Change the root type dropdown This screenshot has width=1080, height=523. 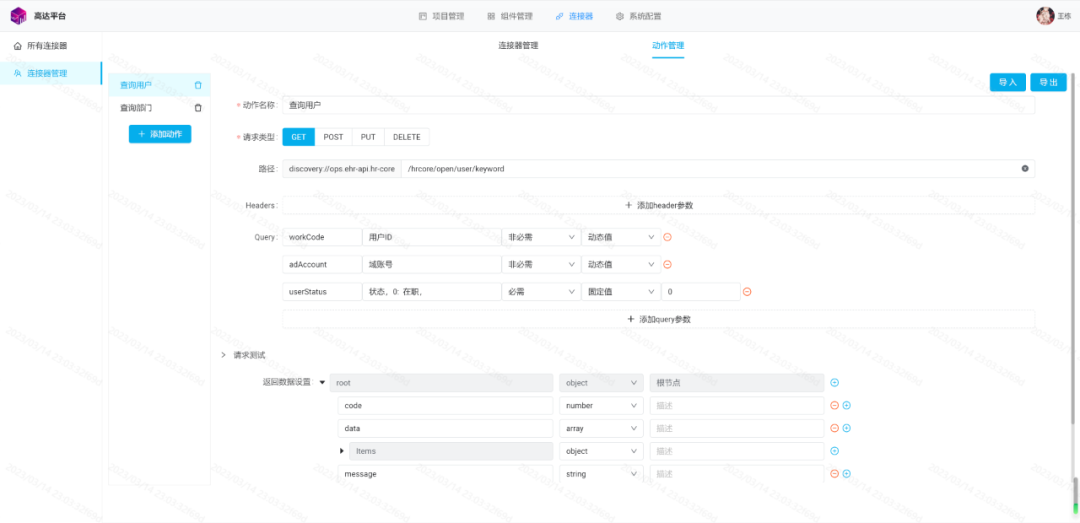click(x=601, y=382)
